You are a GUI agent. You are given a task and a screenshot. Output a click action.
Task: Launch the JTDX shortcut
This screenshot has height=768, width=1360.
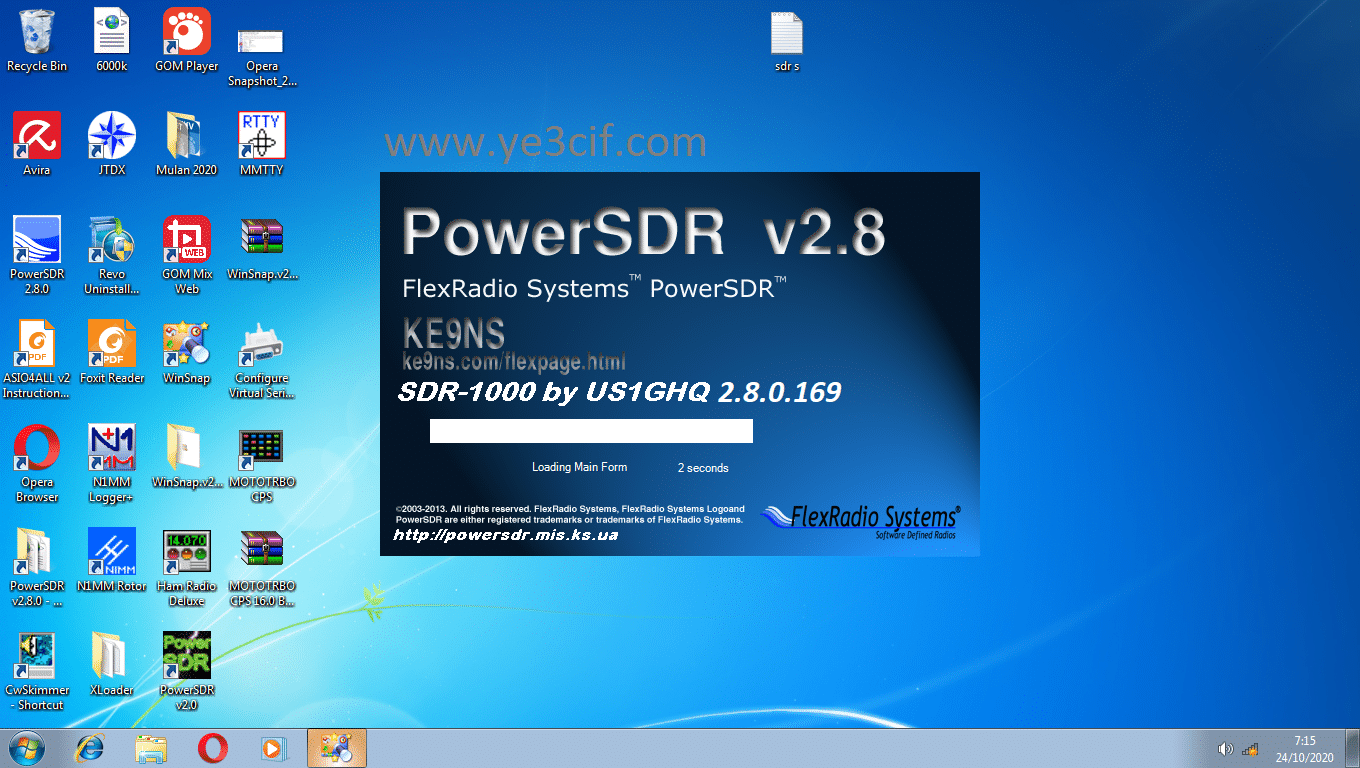(112, 144)
